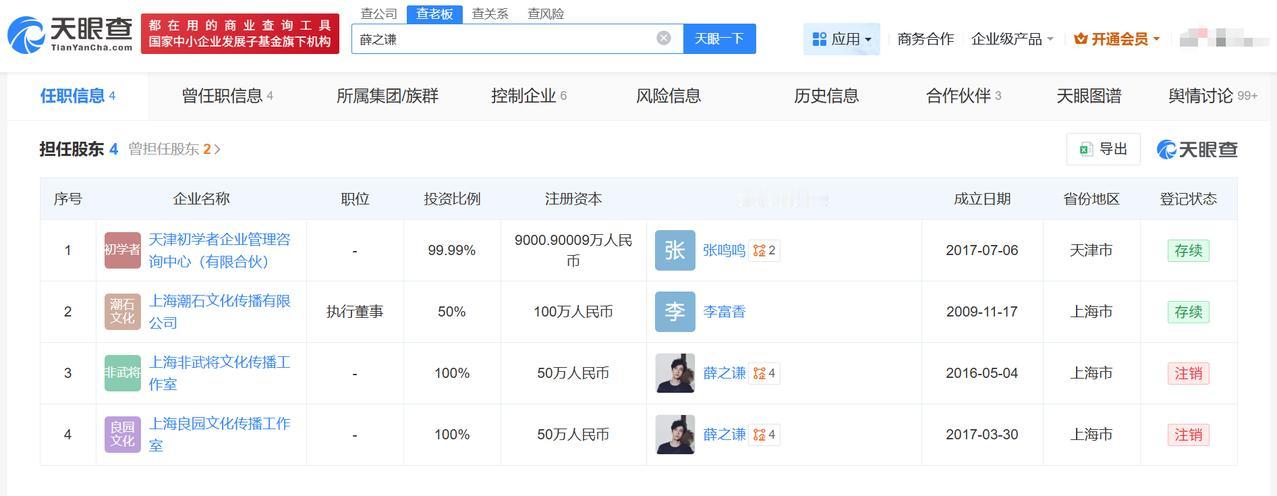Click the Excel icon on 导出

click(x=1085, y=149)
